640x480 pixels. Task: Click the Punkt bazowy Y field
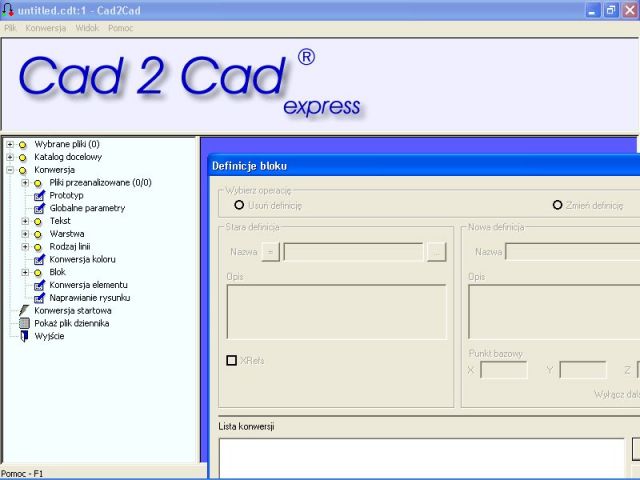coord(582,370)
